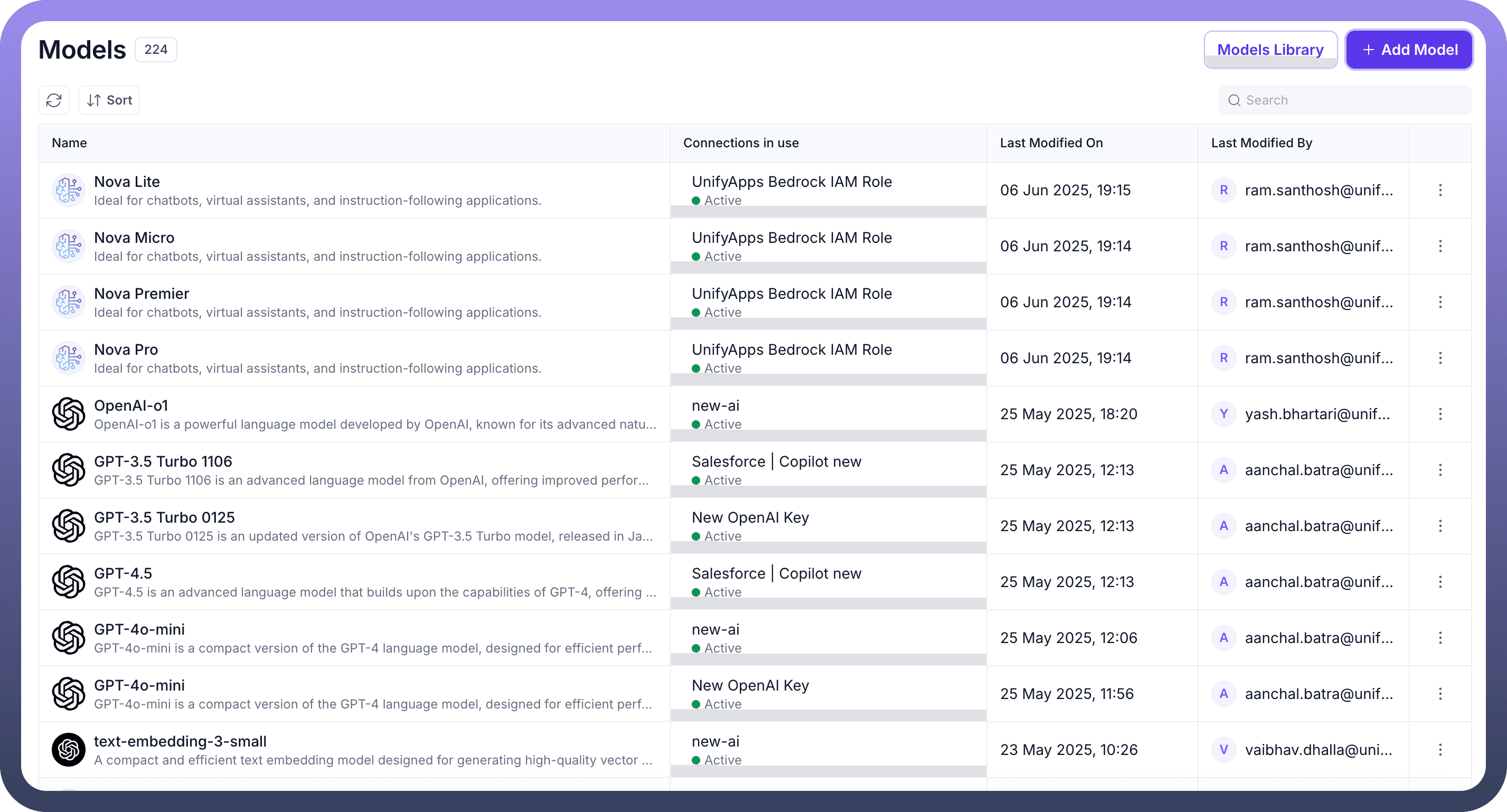This screenshot has width=1507, height=812.
Task: Click the Nova Micro brain icon
Action: (x=69, y=246)
